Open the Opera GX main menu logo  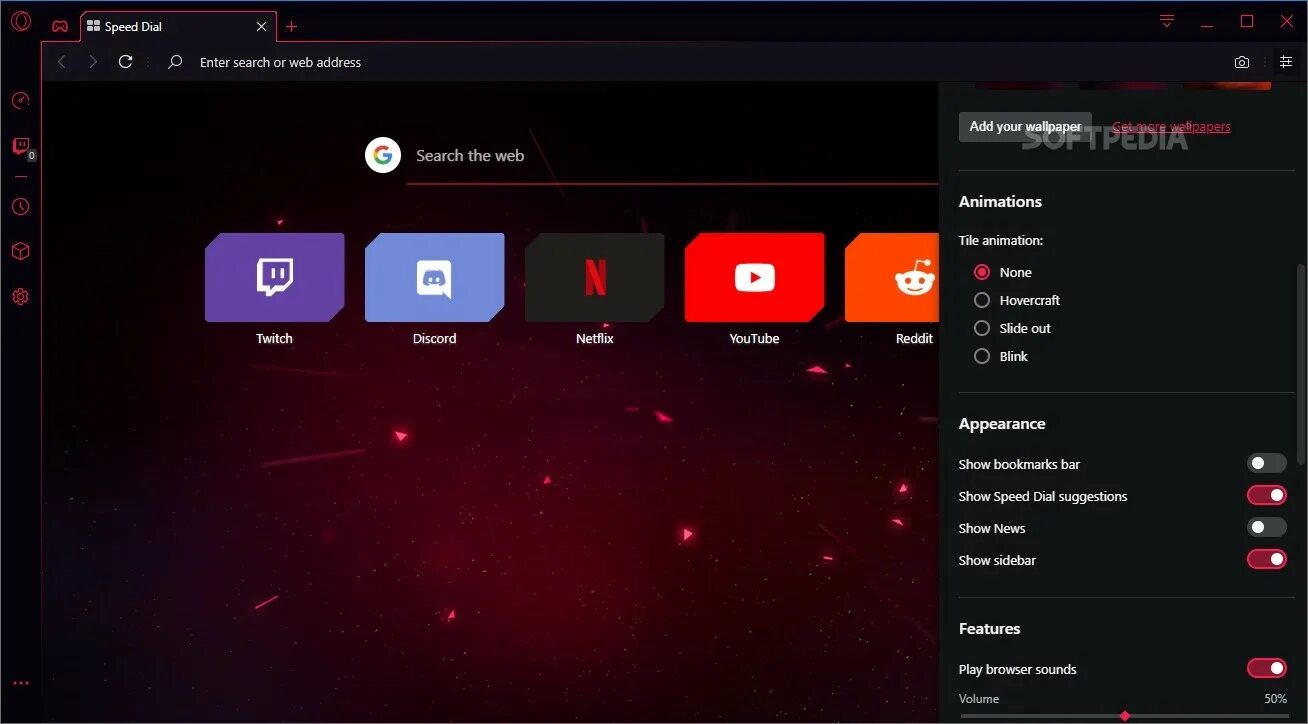21,22
